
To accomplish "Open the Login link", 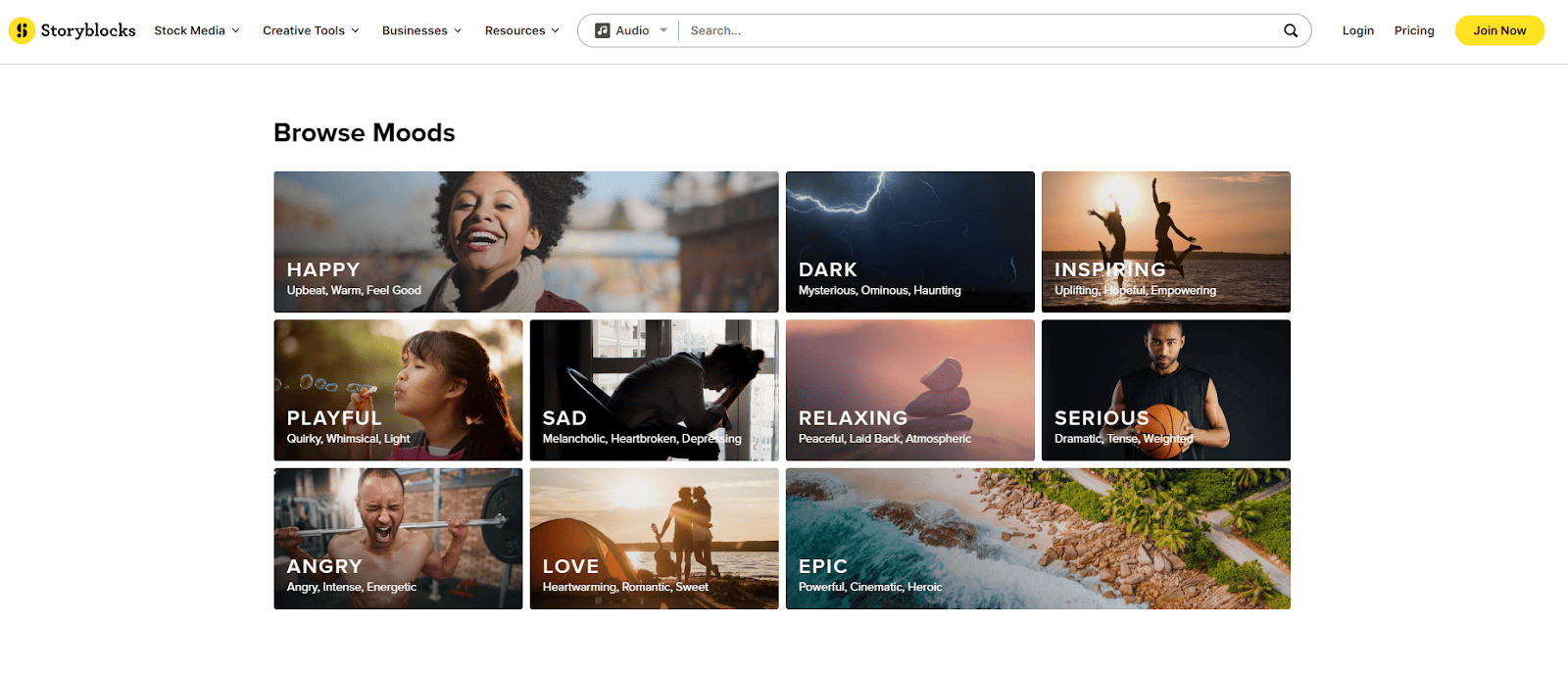I will [x=1357, y=30].
